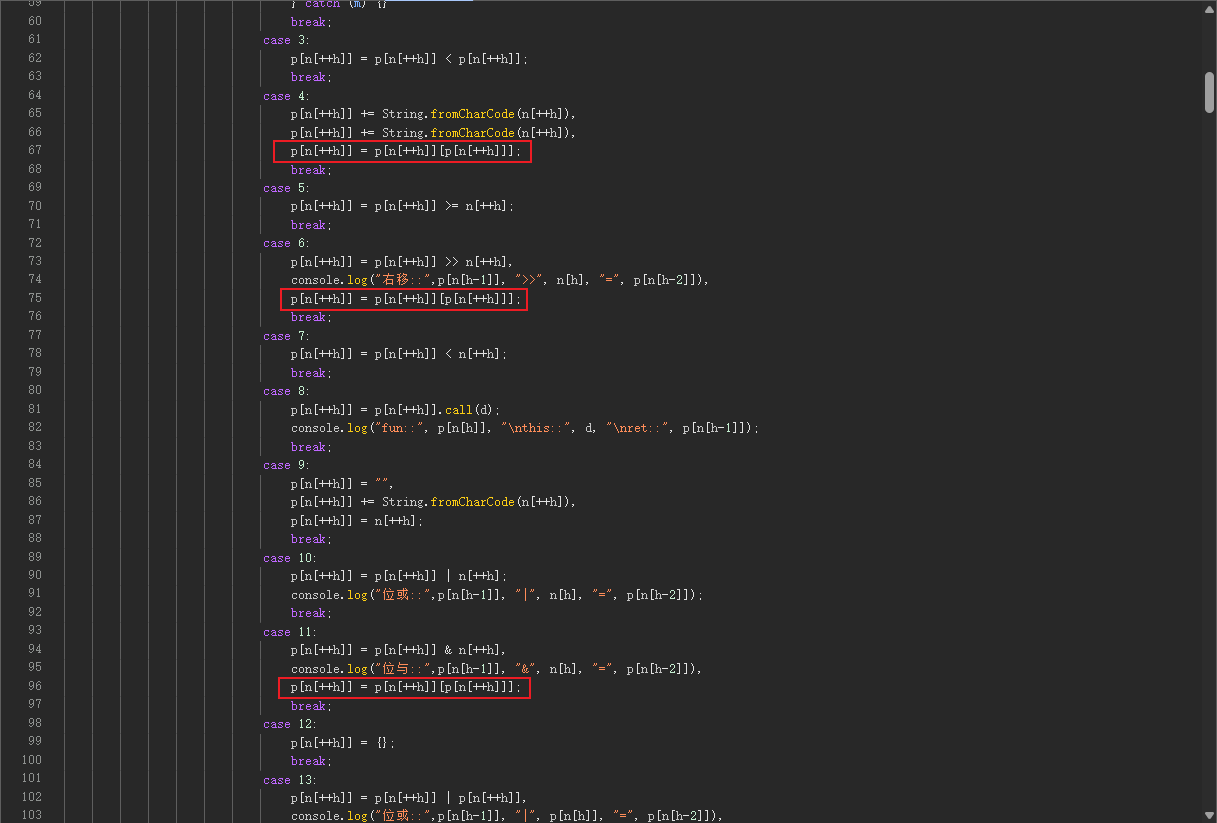Place cursor on the "case 3:" label

tap(284, 40)
